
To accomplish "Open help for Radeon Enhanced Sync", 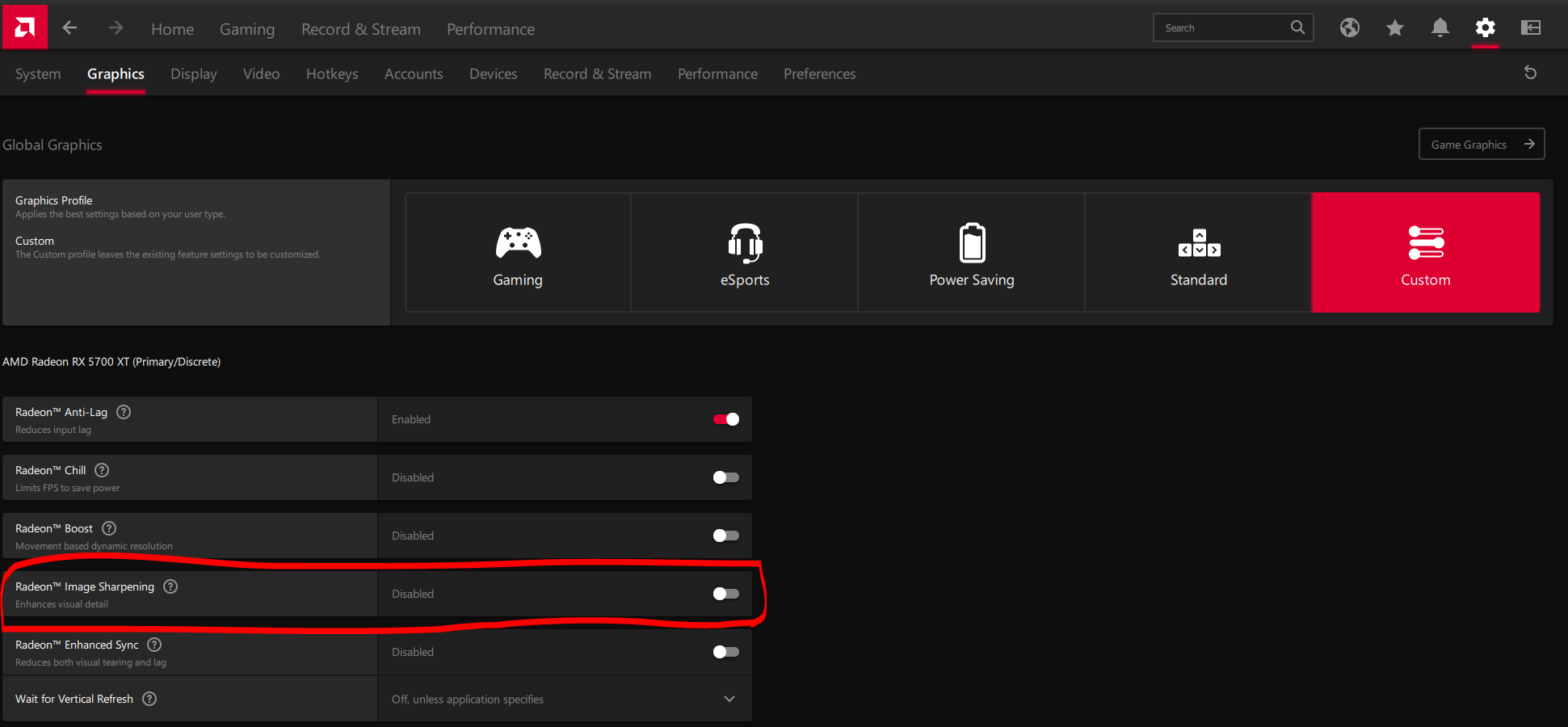I will tap(154, 645).
